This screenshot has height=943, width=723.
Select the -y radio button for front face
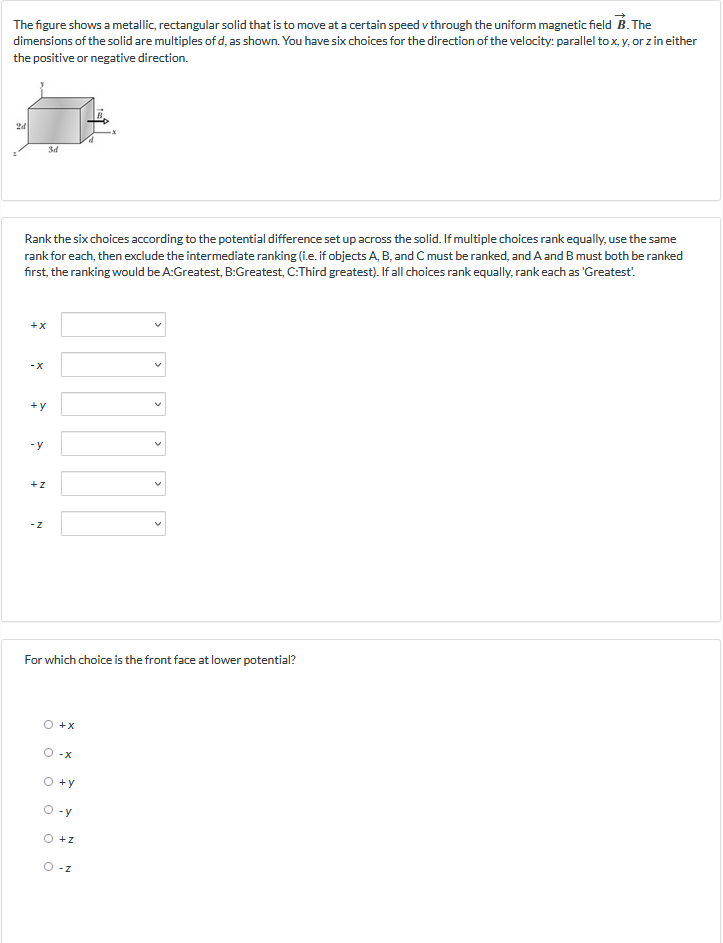click(x=49, y=810)
